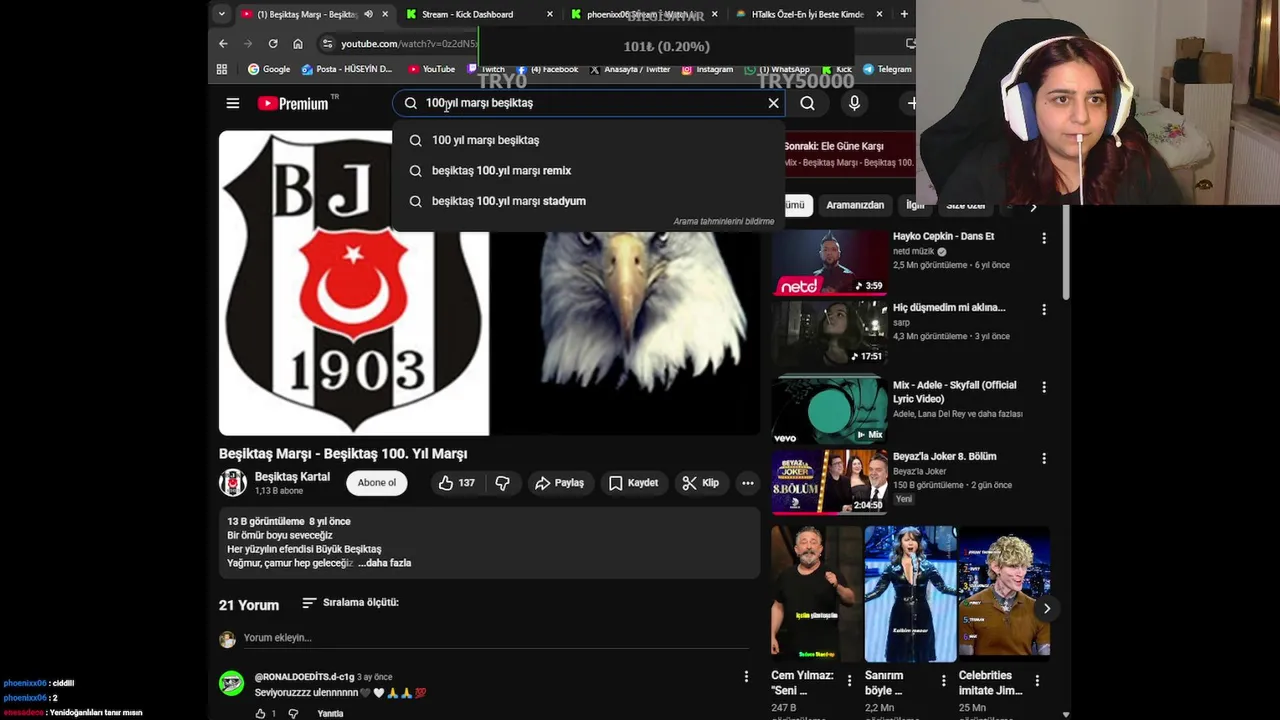Screen dimensions: 1280x720
Task: Switch to the HTalks Özel tab
Action: click(x=809, y=14)
